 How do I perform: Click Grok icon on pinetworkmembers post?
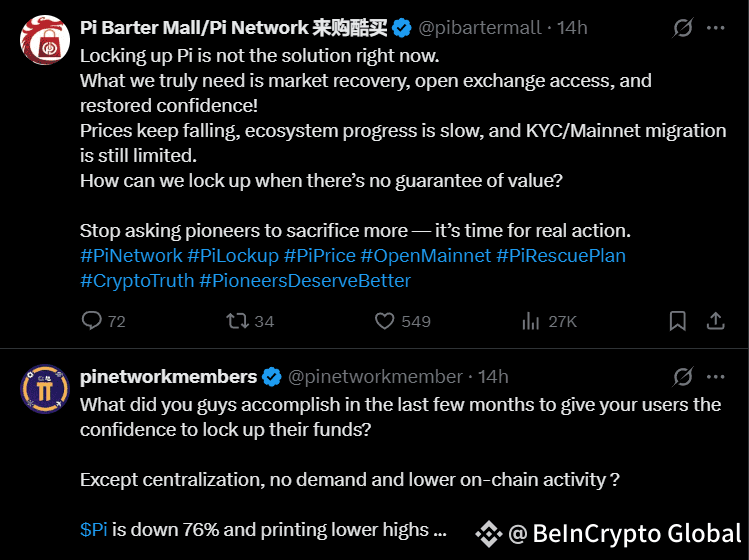pyautogui.click(x=683, y=377)
